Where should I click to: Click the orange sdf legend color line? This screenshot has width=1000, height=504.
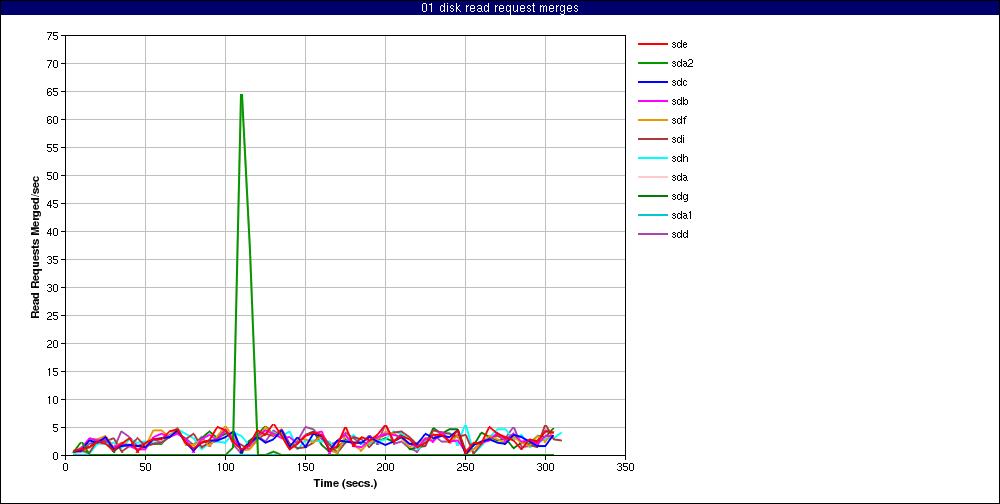click(x=652, y=121)
